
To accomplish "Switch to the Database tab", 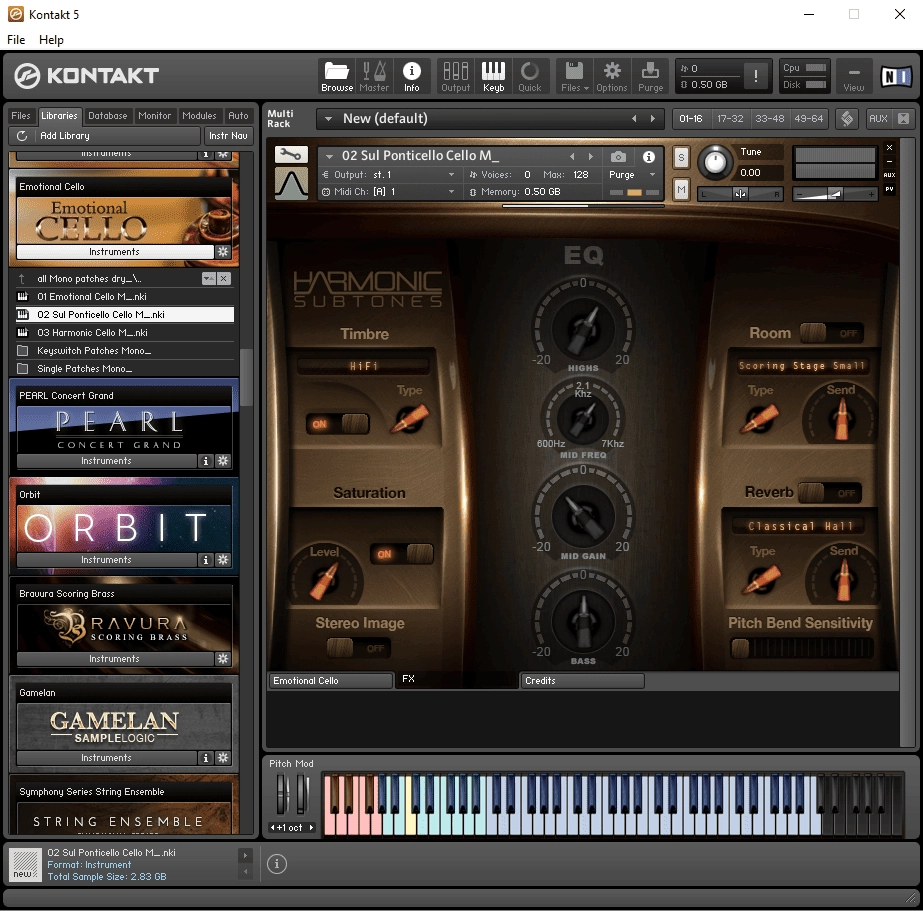I will click(x=108, y=116).
